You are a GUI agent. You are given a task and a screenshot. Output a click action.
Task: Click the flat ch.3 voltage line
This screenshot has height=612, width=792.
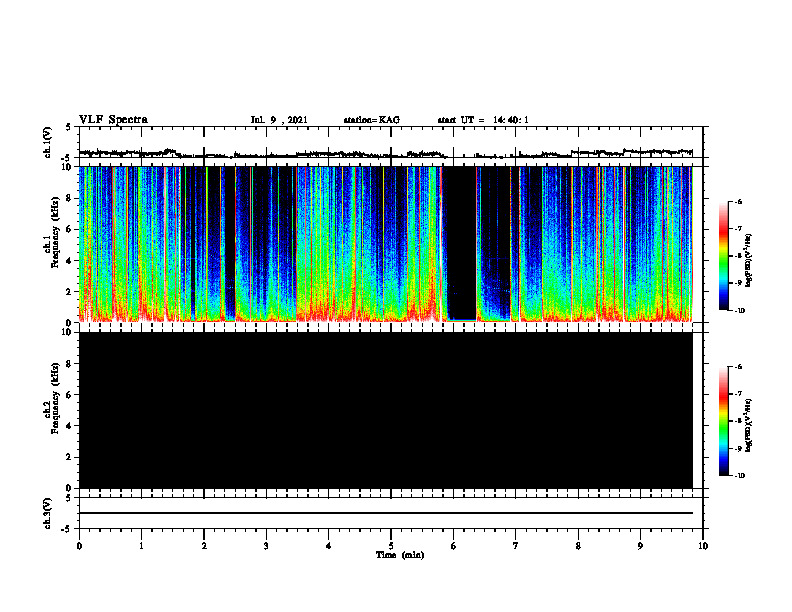coord(386,513)
